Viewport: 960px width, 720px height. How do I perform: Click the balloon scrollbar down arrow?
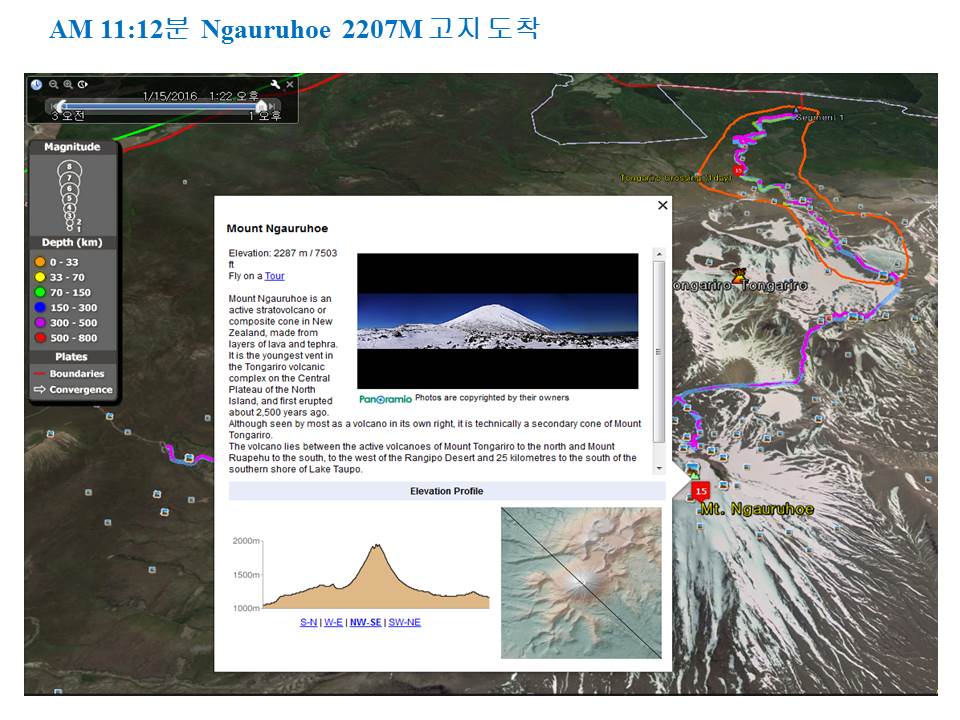(659, 468)
